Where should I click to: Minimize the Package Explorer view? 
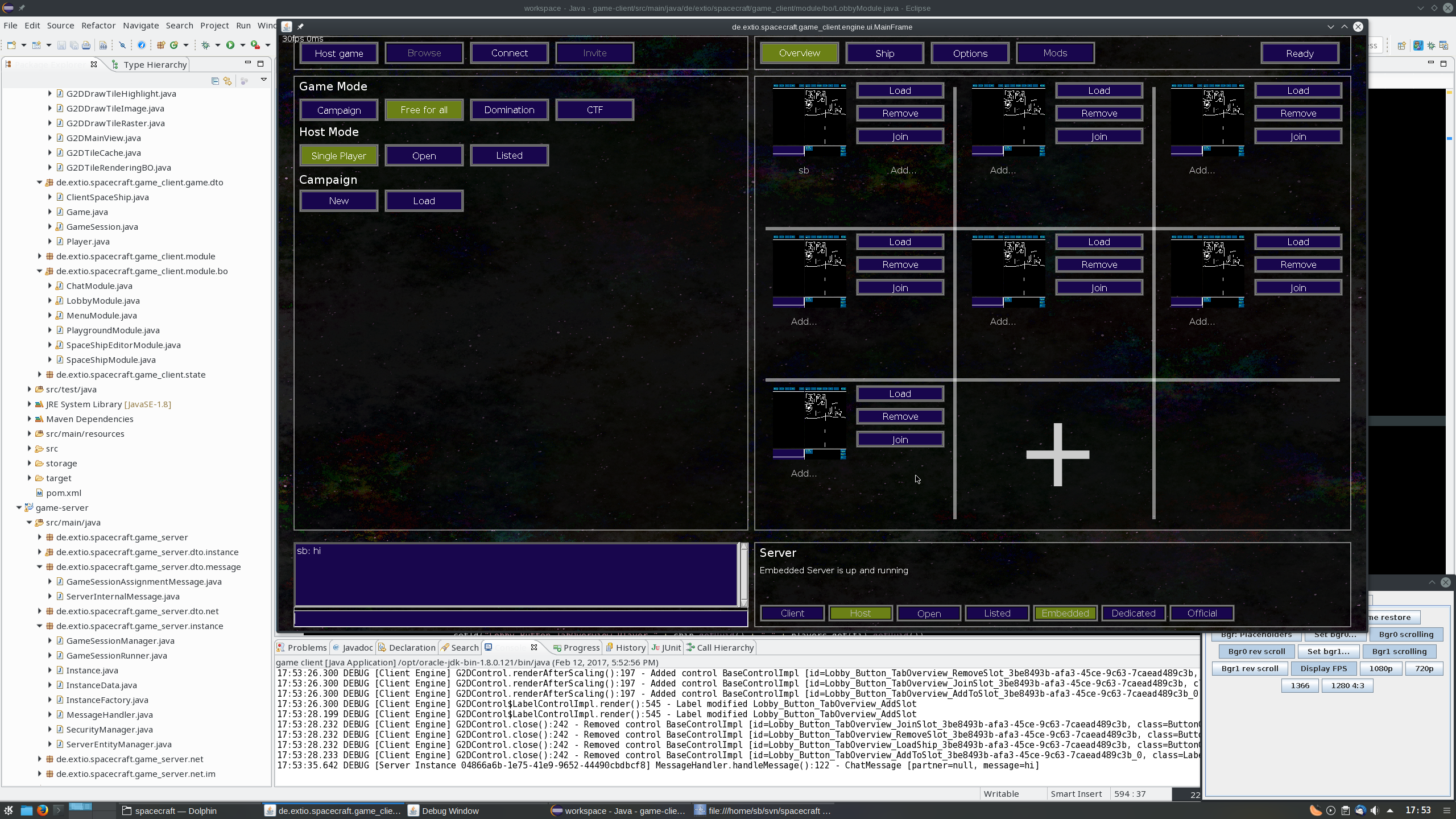click(x=247, y=63)
